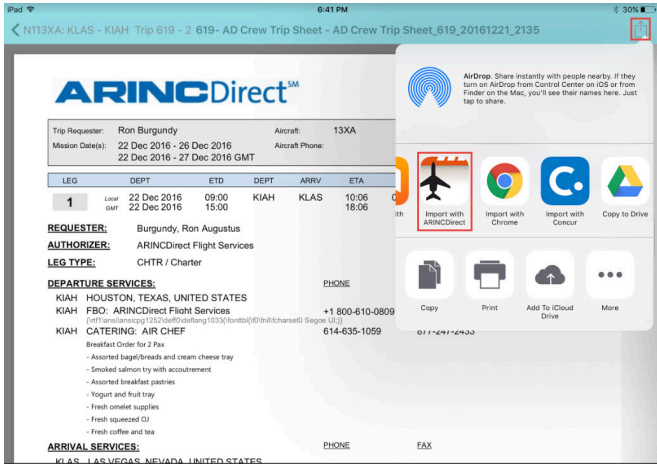The image size is (657, 465).
Task: Tap the CHTR / Charter text
Action: coord(169,262)
